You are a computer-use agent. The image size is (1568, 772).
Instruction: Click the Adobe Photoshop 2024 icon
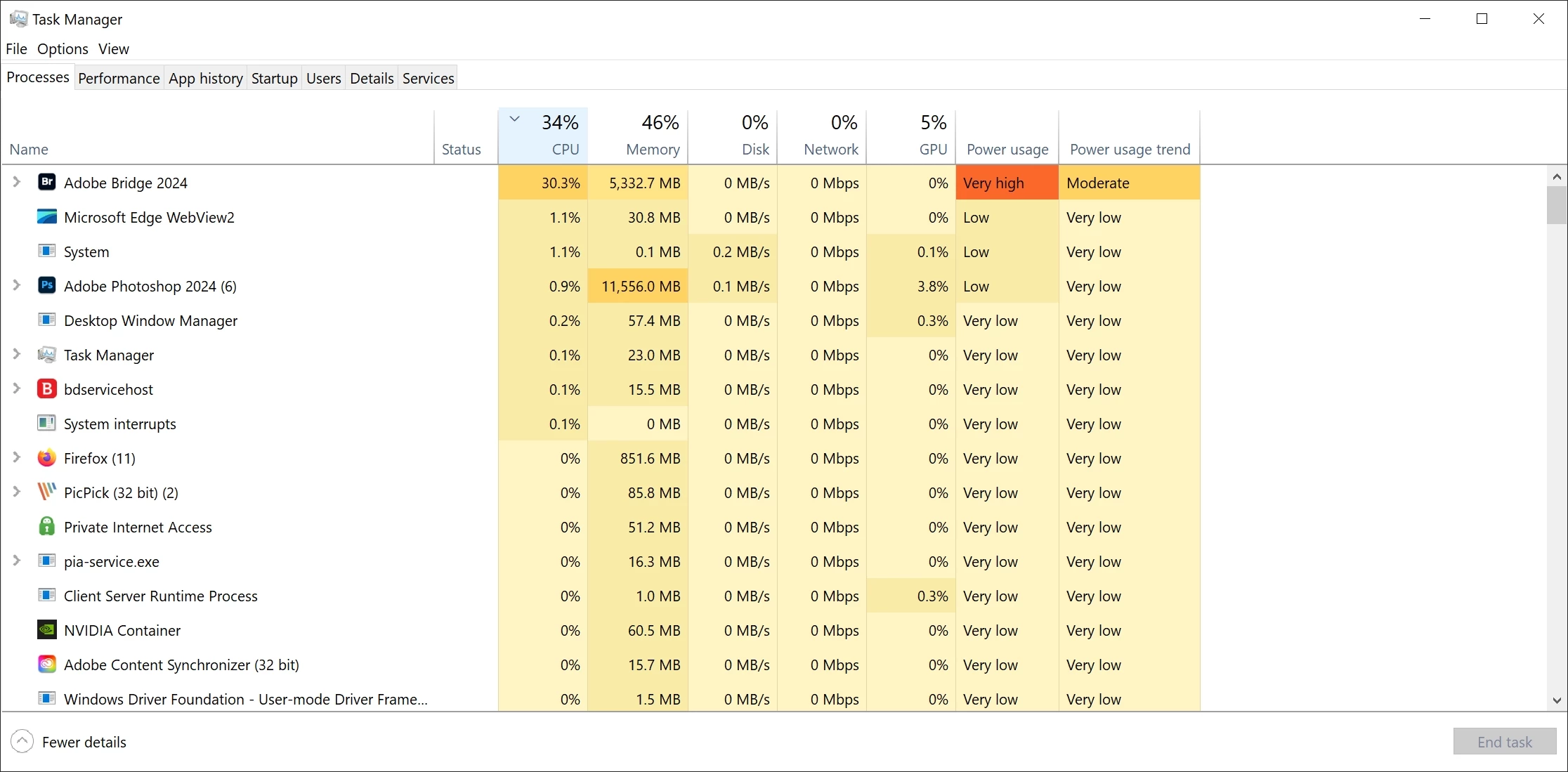[x=46, y=286]
